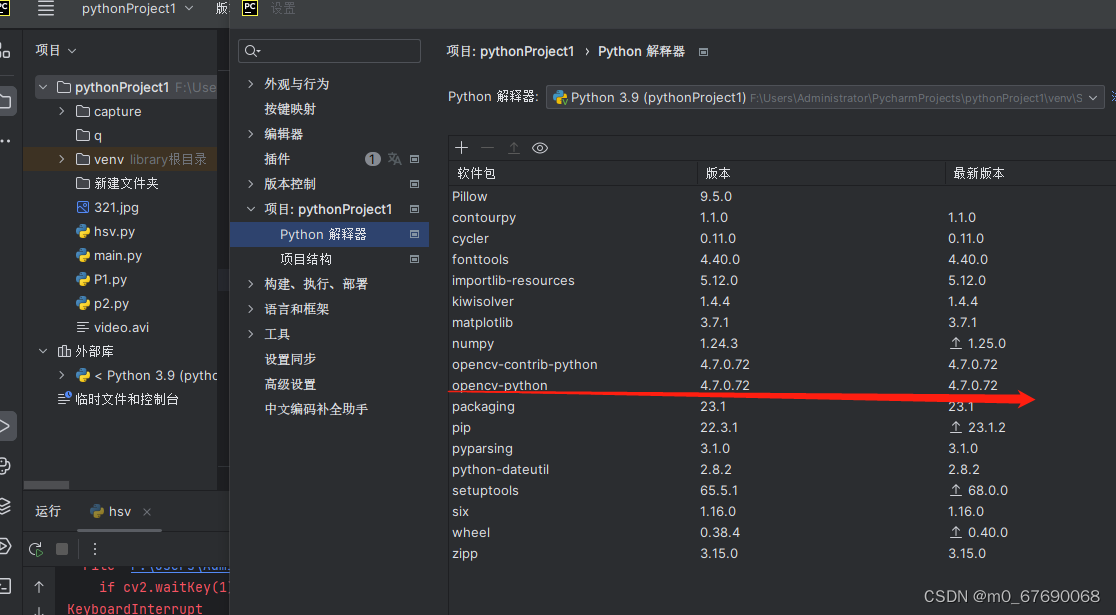Select the pip package row

tap(782, 427)
